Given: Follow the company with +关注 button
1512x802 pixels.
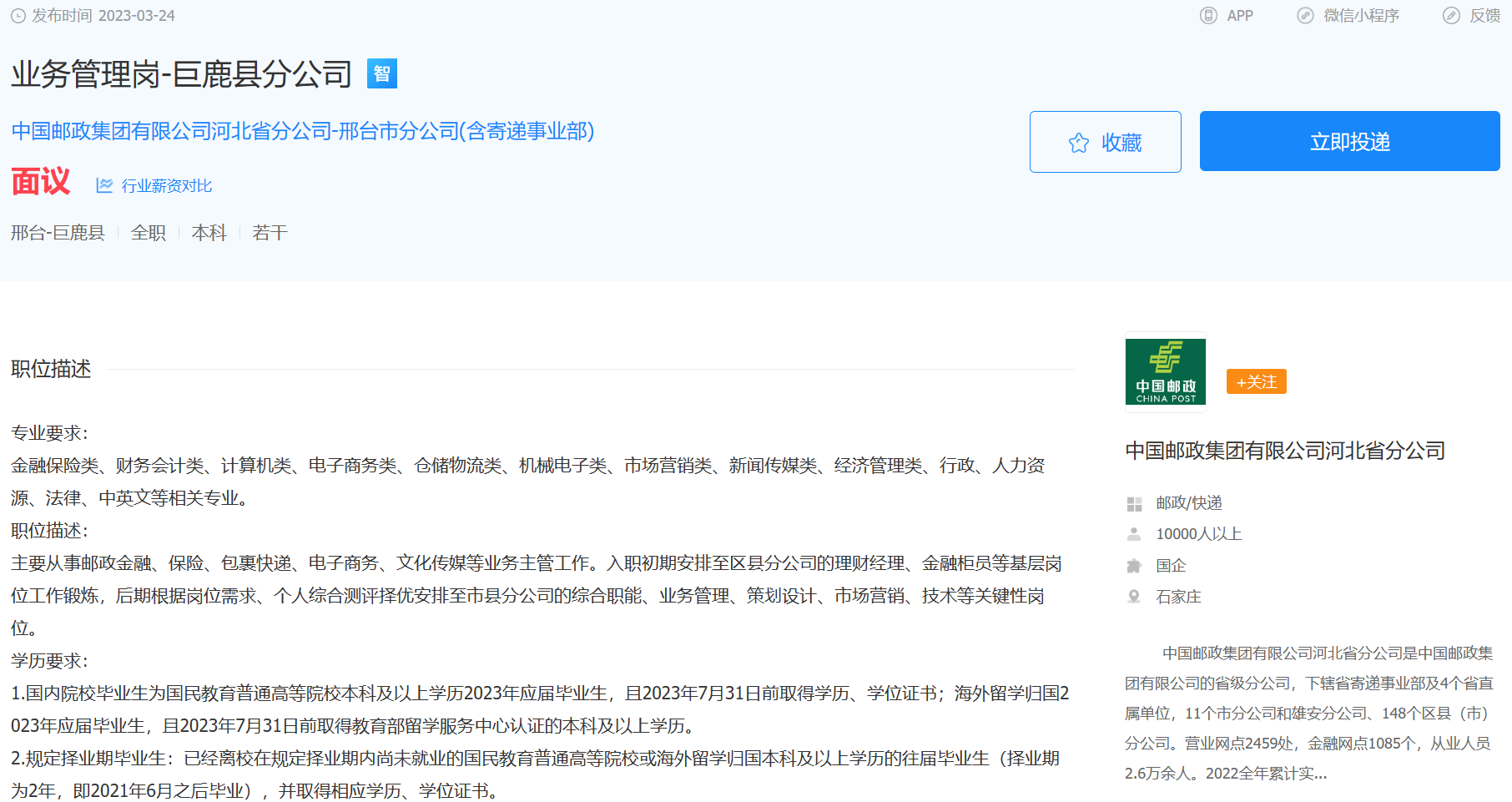Looking at the screenshot, I should 1257,381.
